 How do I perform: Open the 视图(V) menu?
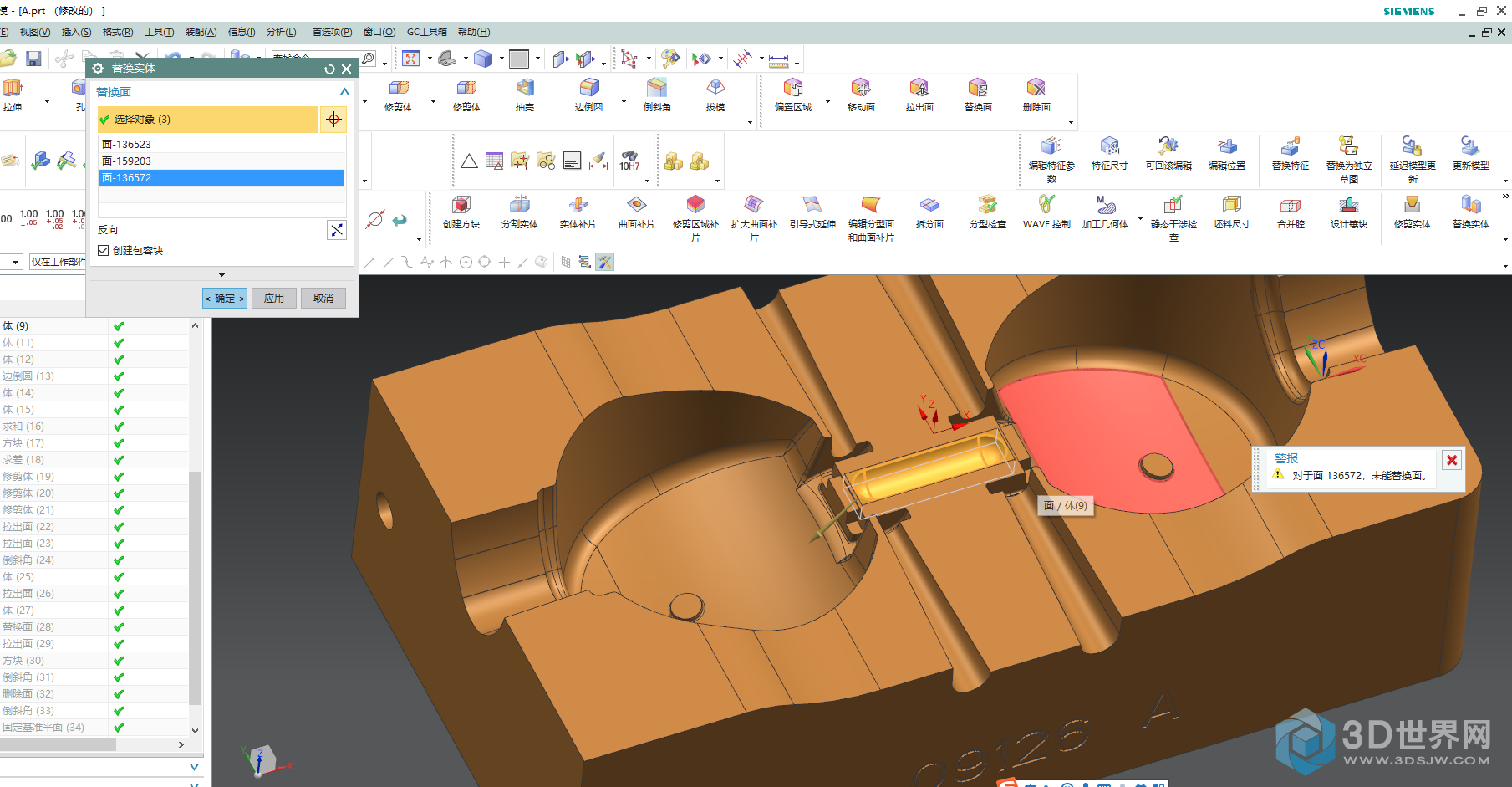(34, 32)
